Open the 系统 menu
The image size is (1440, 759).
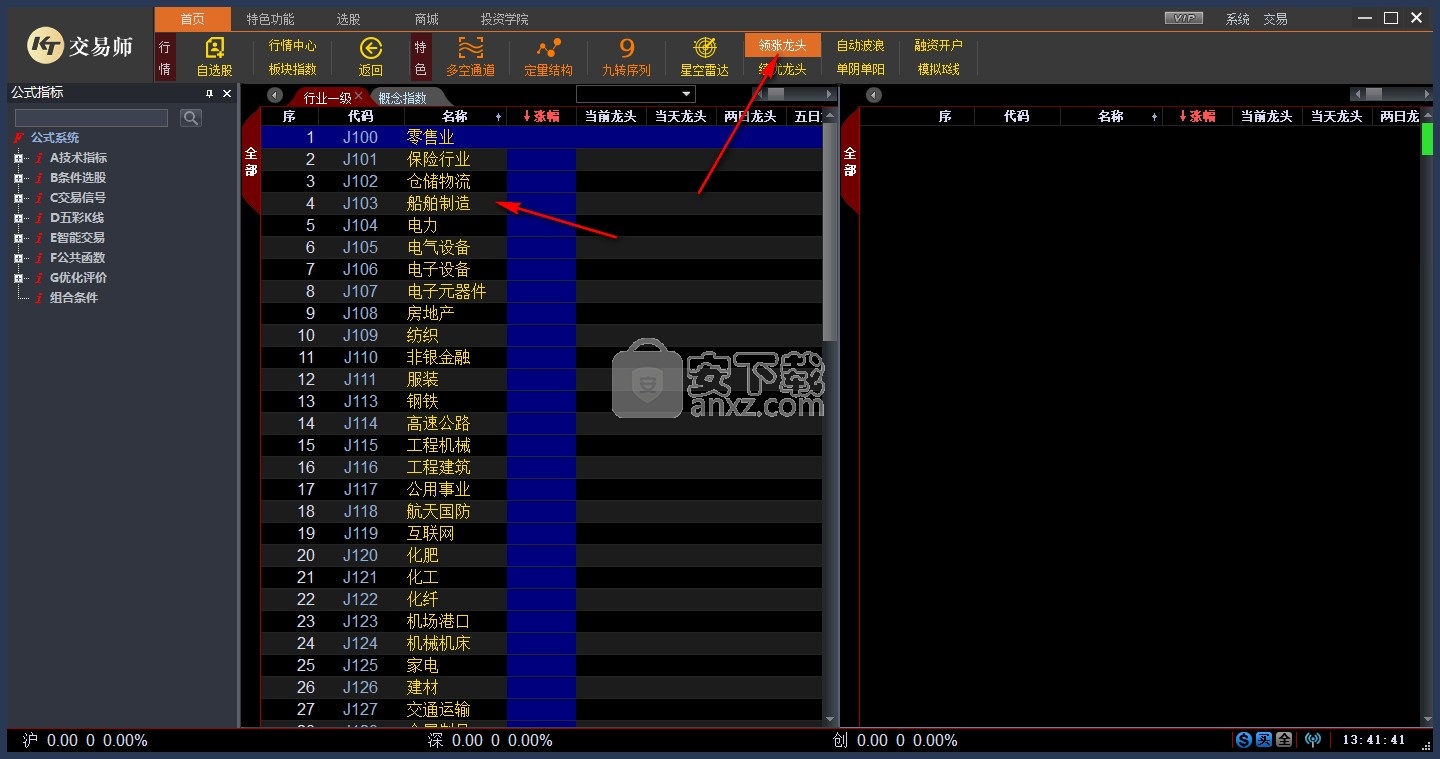1238,19
